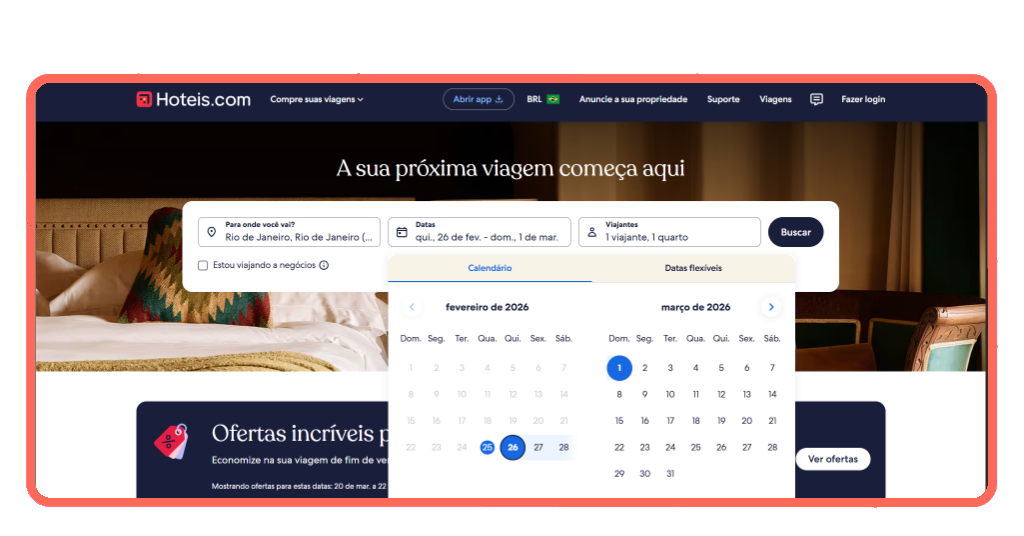This screenshot has height=536, width=1024.
Task: Click Fazer login
Action: (863, 99)
